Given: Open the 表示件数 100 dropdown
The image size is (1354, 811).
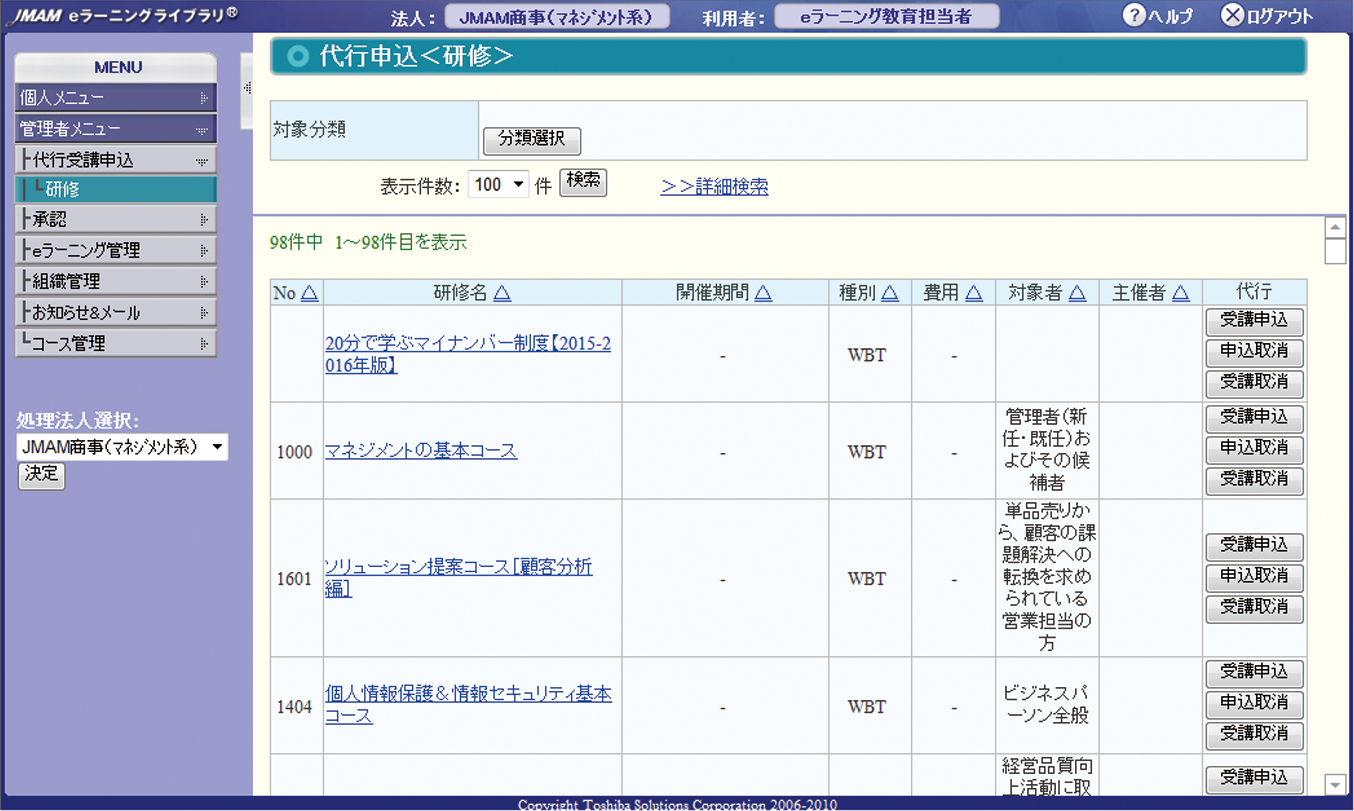Looking at the screenshot, I should coord(498,185).
